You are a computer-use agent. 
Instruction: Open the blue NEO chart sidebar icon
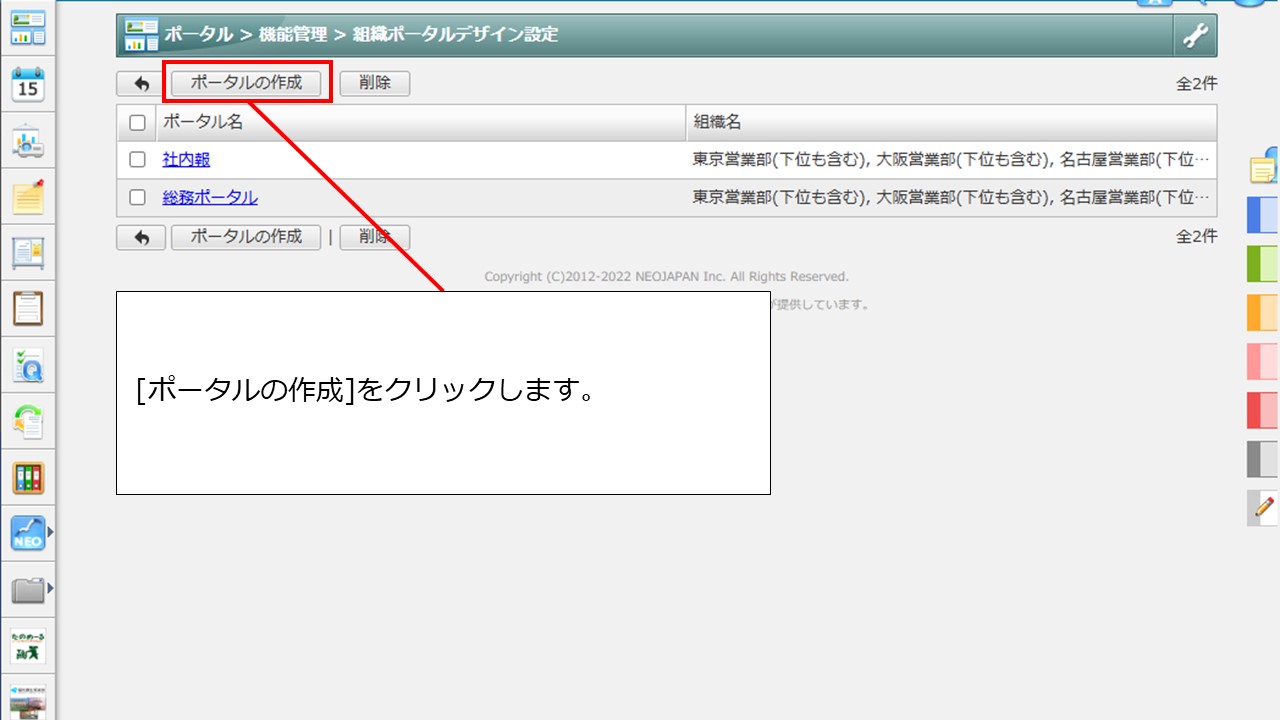point(28,534)
